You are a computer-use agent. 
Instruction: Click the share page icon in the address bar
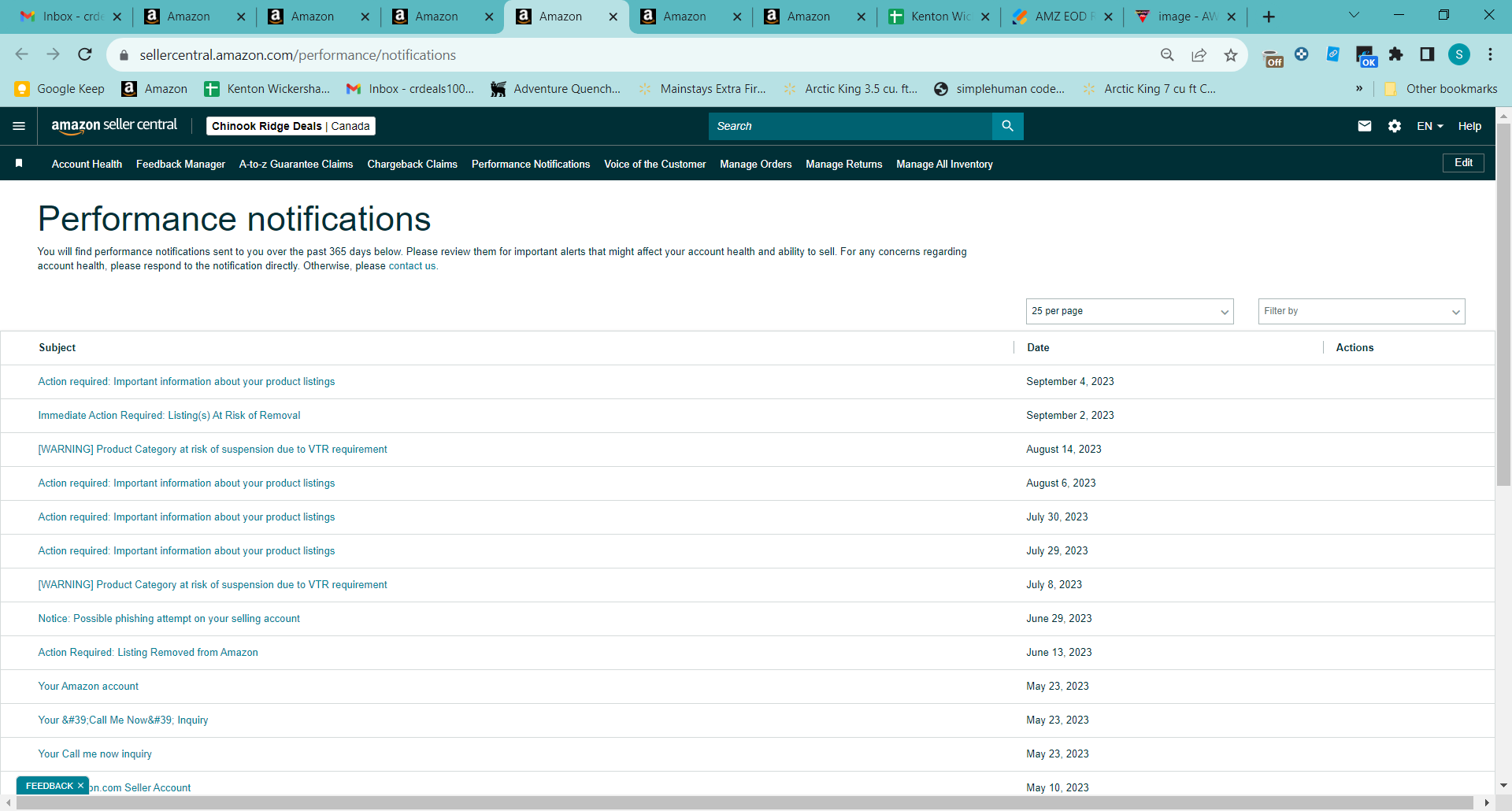(x=1199, y=54)
